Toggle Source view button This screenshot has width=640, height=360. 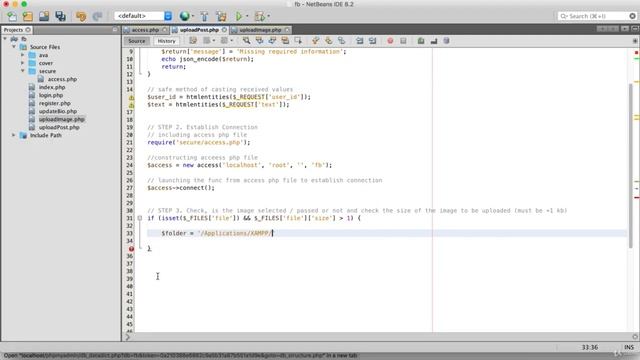point(136,41)
